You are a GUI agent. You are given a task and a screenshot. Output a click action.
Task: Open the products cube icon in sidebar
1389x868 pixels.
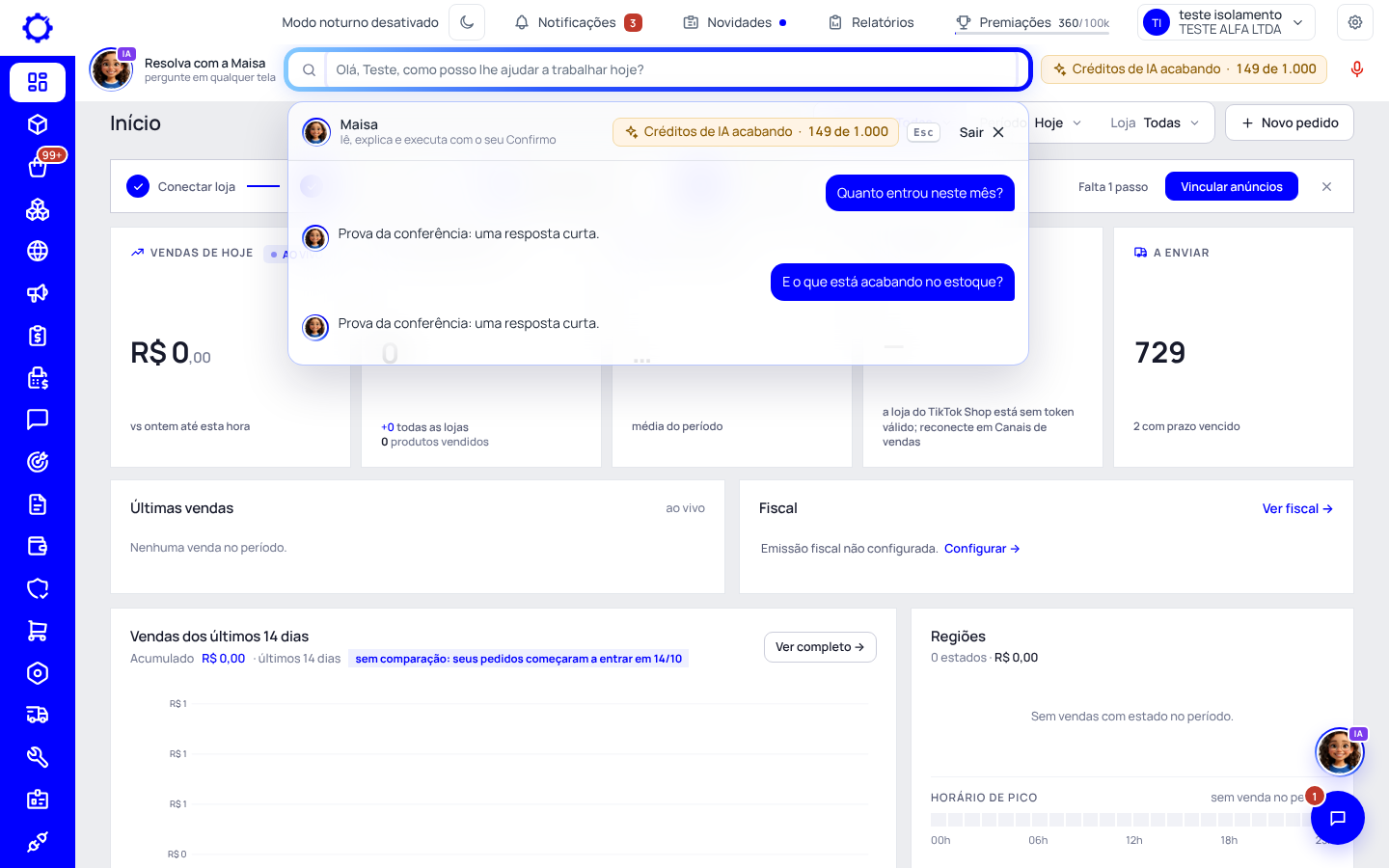(38, 124)
